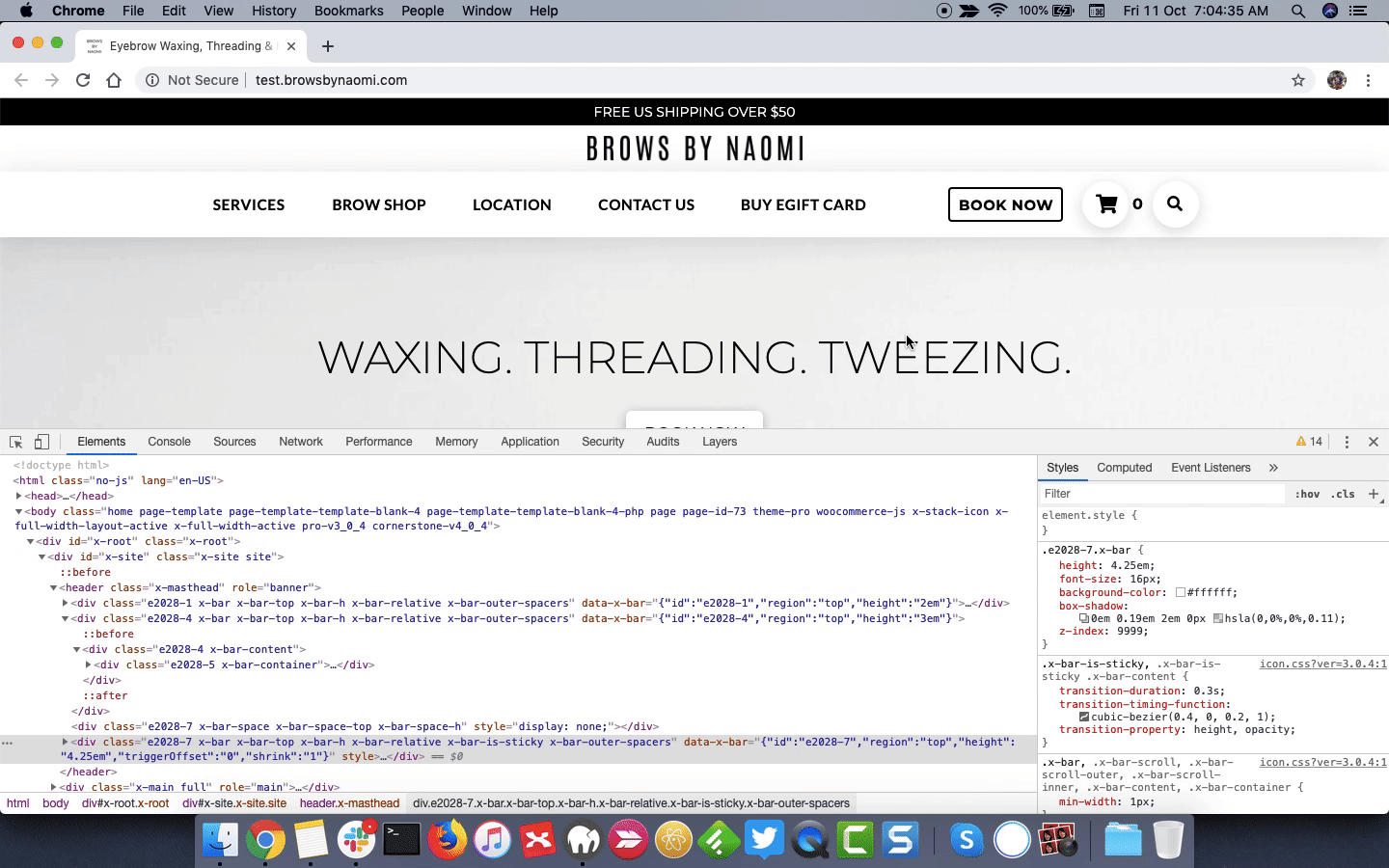Open Firefox from the Dock
The image size is (1389, 868).
447,840
